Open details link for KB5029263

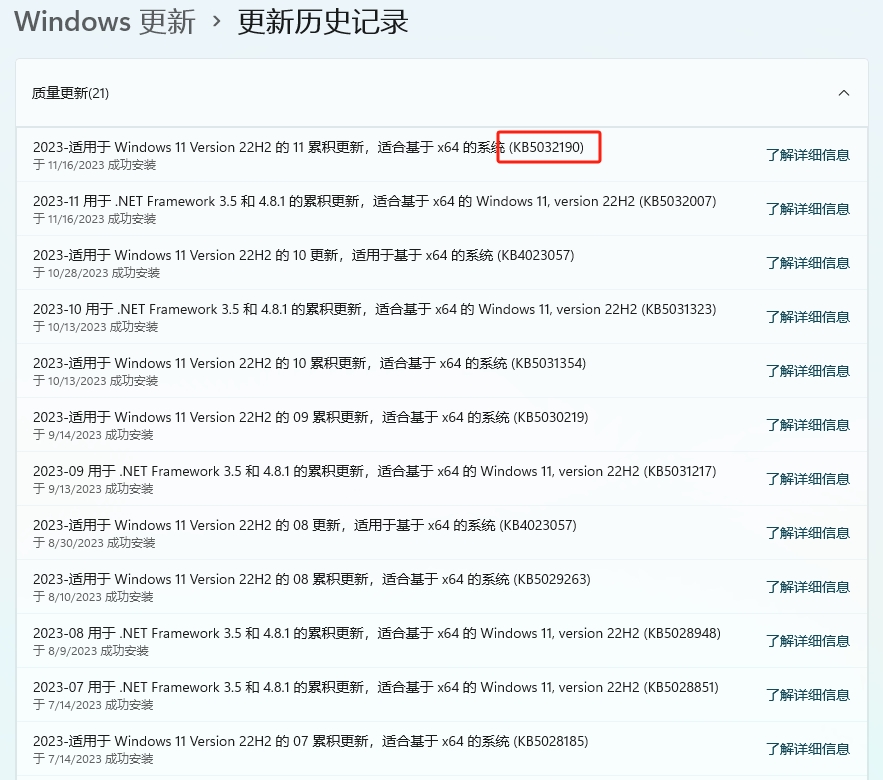pos(806,586)
